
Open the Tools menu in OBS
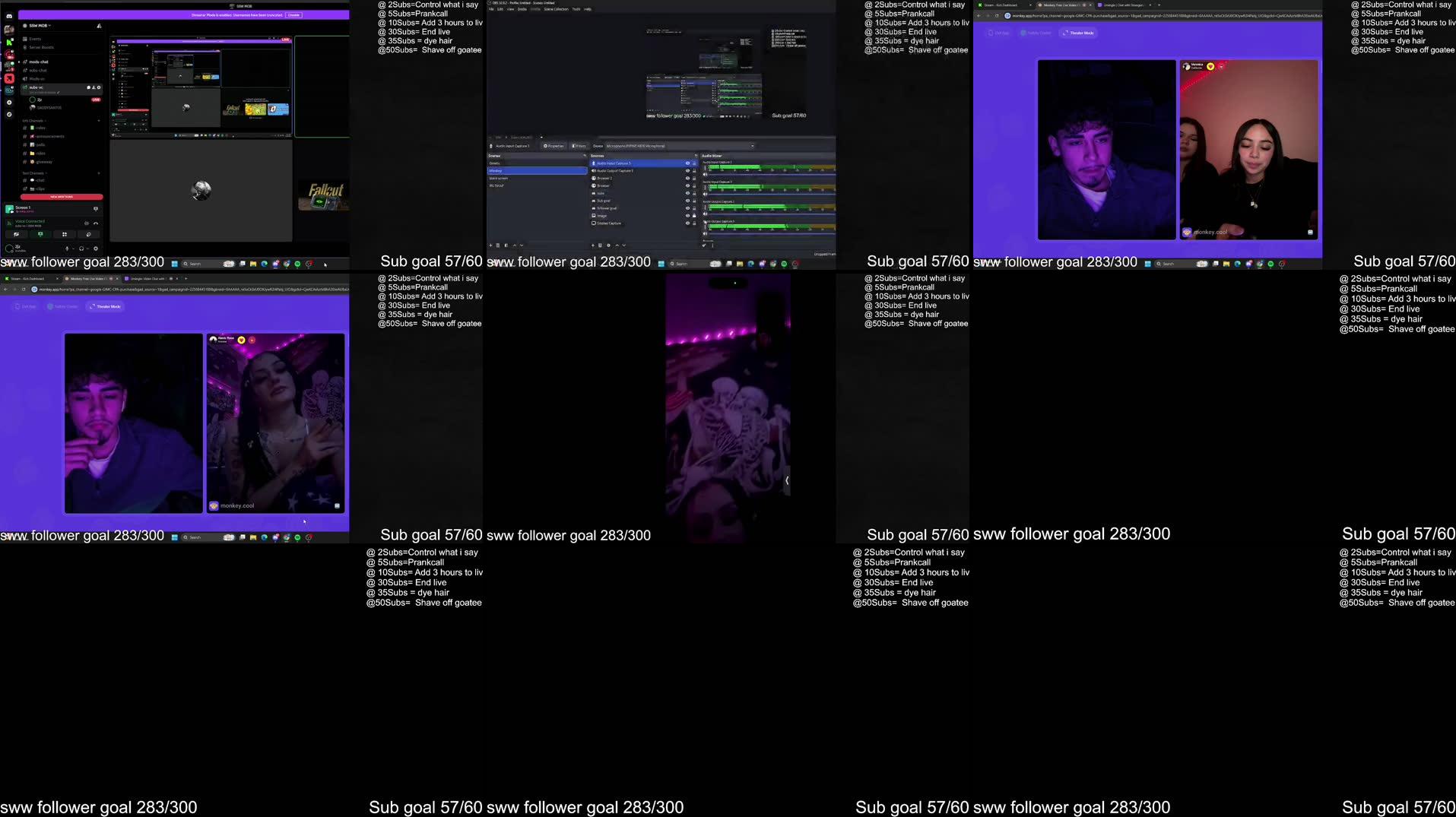point(576,9)
